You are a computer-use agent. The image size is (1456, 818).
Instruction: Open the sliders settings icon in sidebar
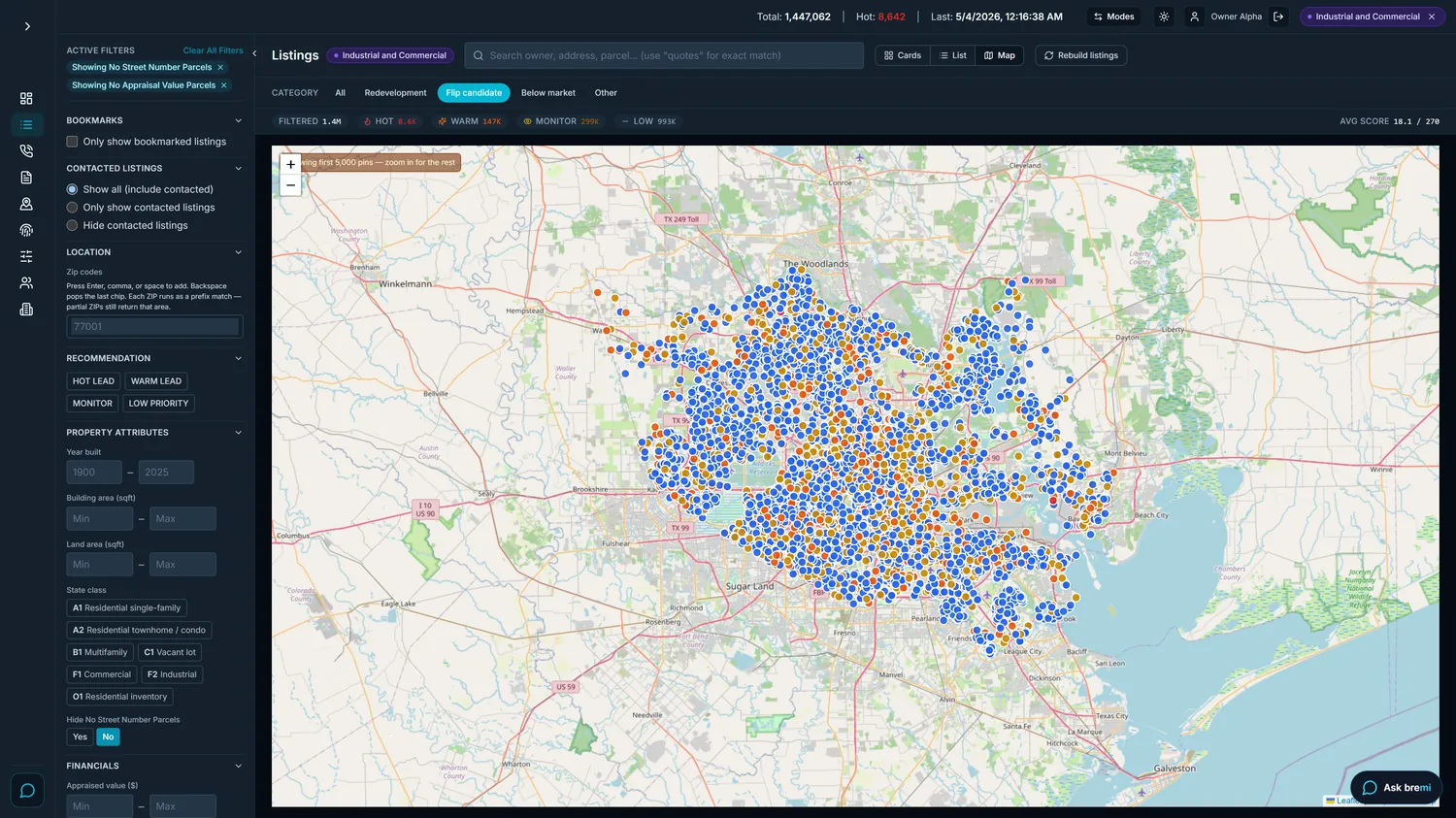[x=26, y=256]
